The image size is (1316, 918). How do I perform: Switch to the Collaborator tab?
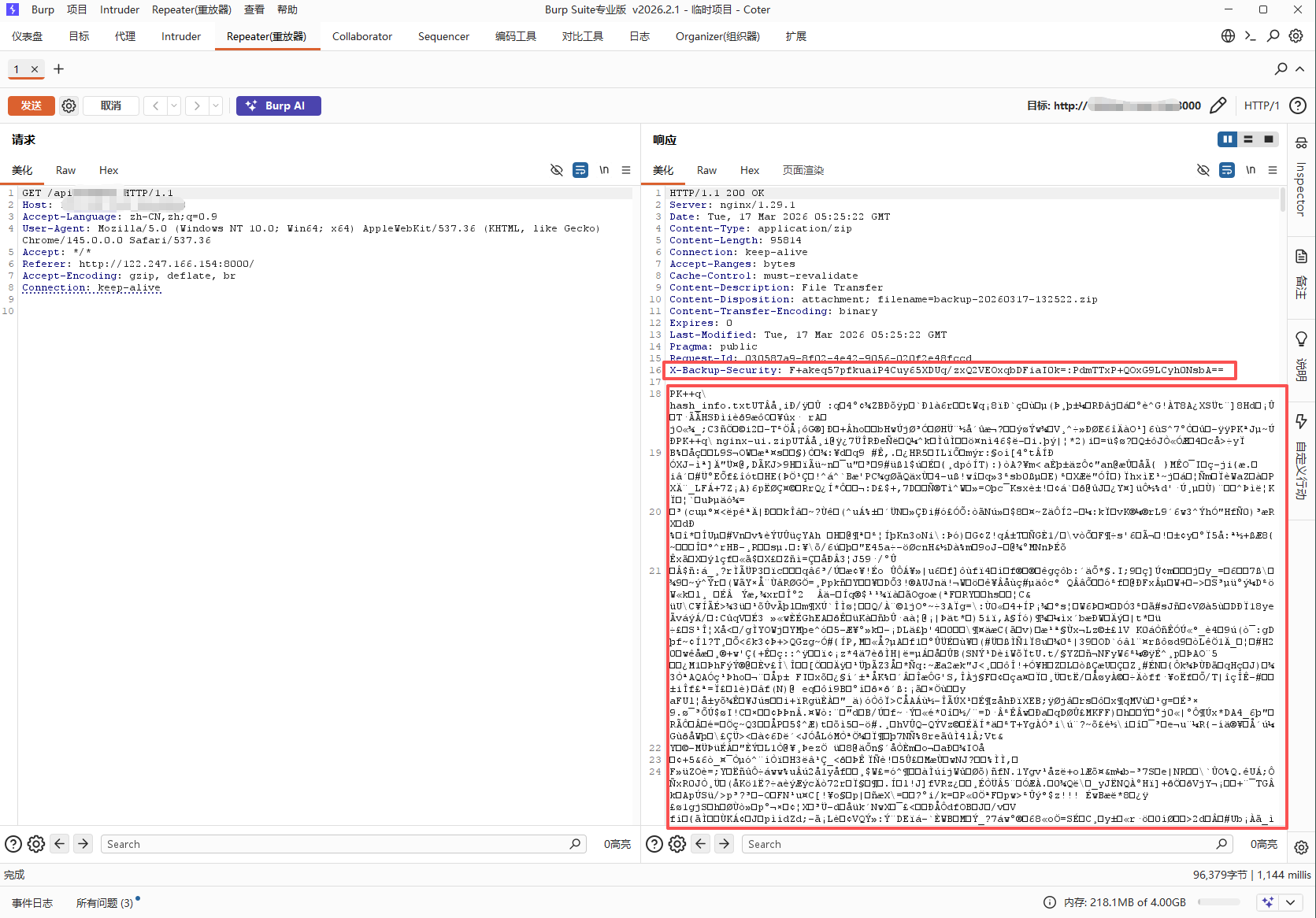(361, 36)
